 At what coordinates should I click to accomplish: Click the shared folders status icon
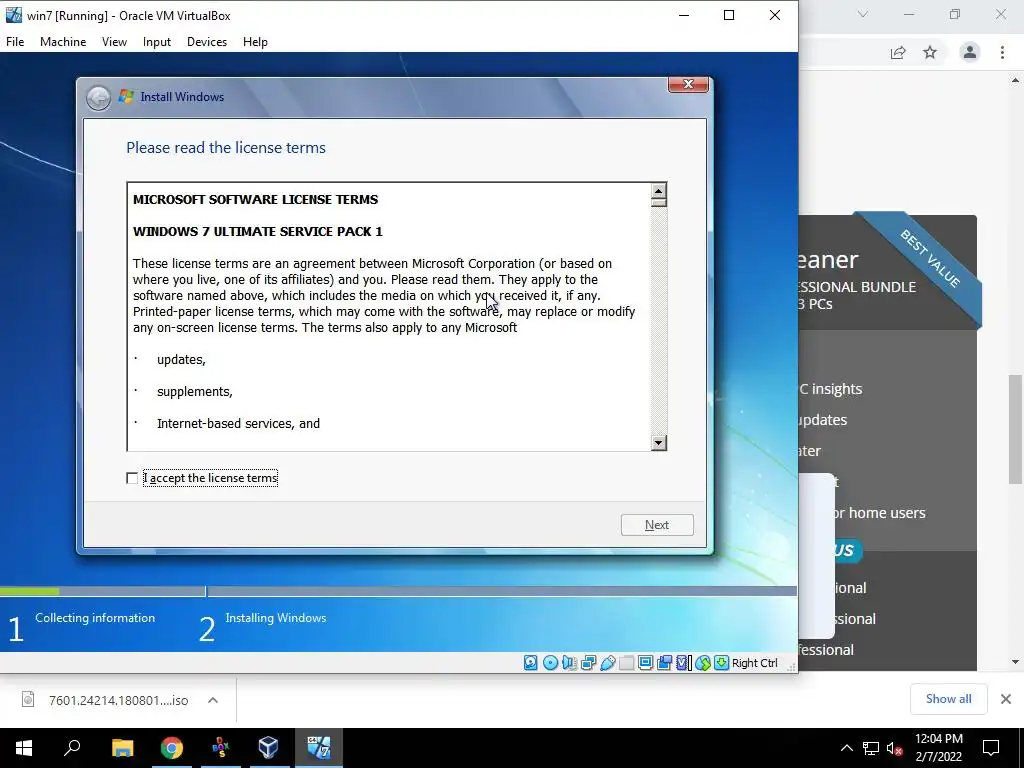626,663
